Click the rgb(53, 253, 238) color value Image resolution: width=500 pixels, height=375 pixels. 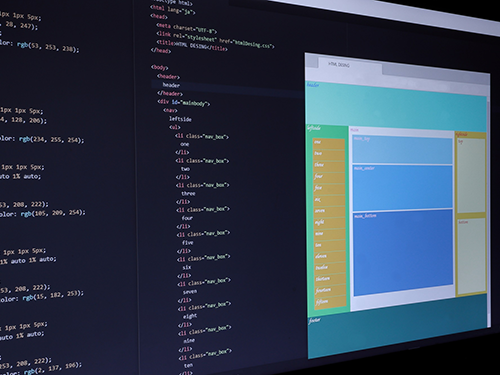coord(48,47)
